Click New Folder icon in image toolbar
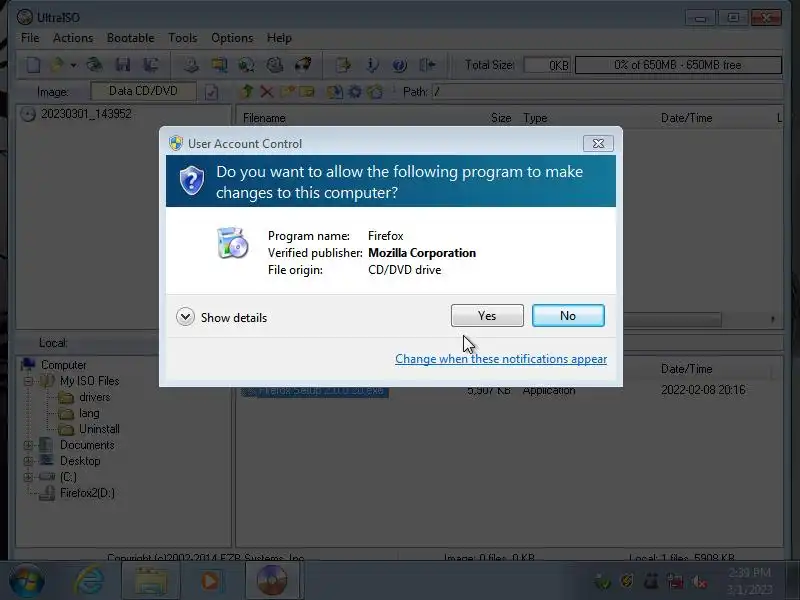 point(288,92)
